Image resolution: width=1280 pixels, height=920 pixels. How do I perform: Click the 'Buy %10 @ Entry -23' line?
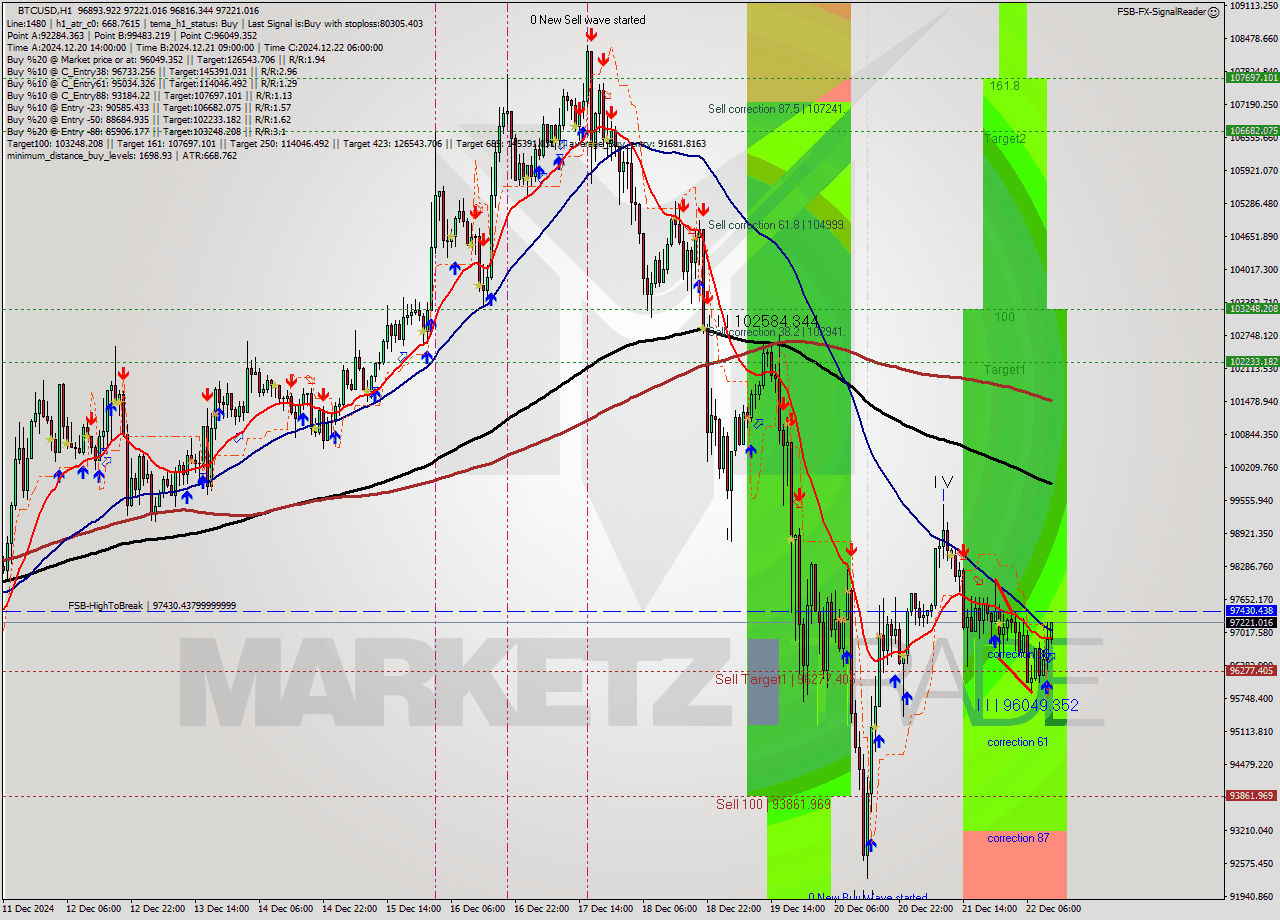148,107
